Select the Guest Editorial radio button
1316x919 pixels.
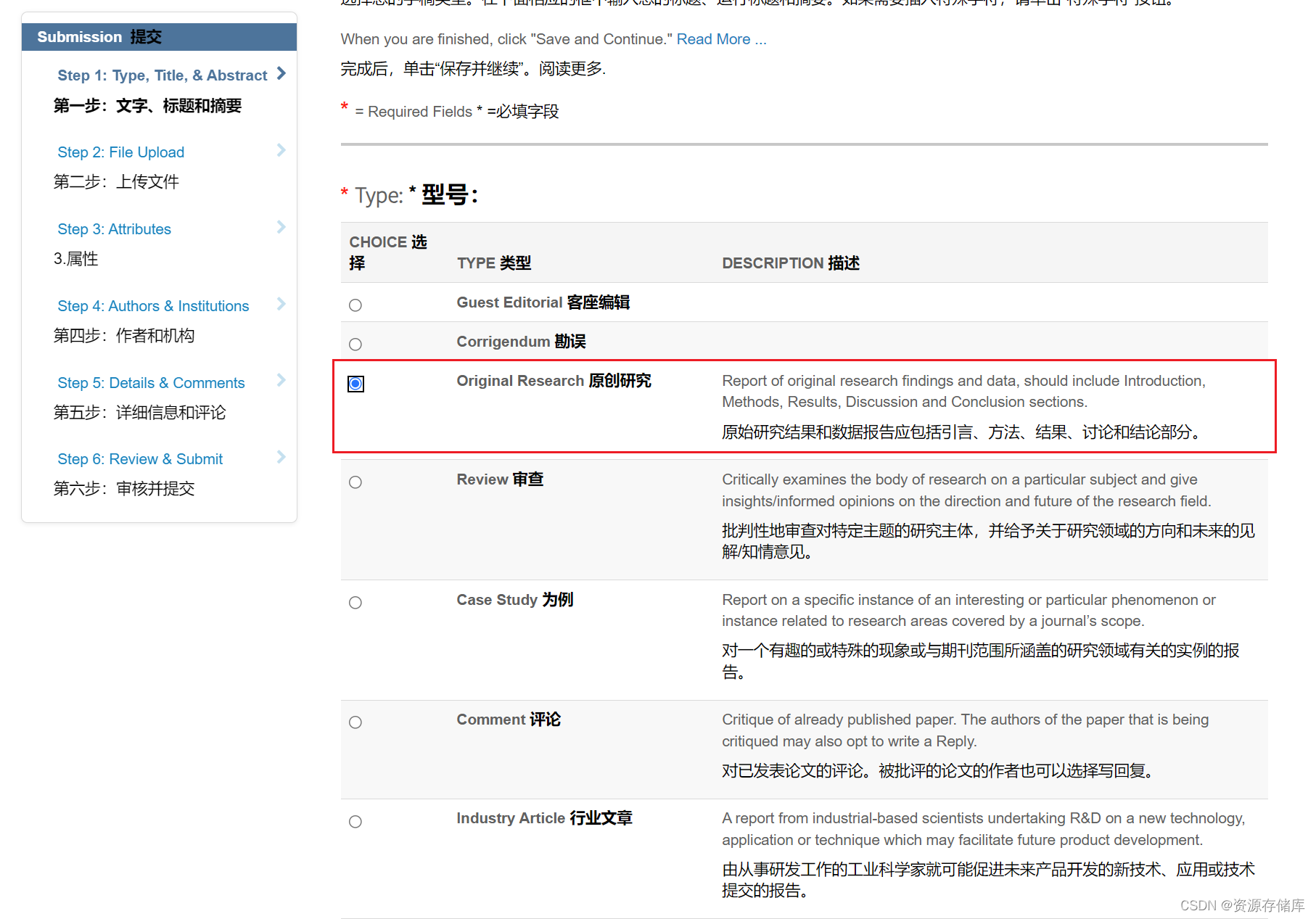coord(355,305)
